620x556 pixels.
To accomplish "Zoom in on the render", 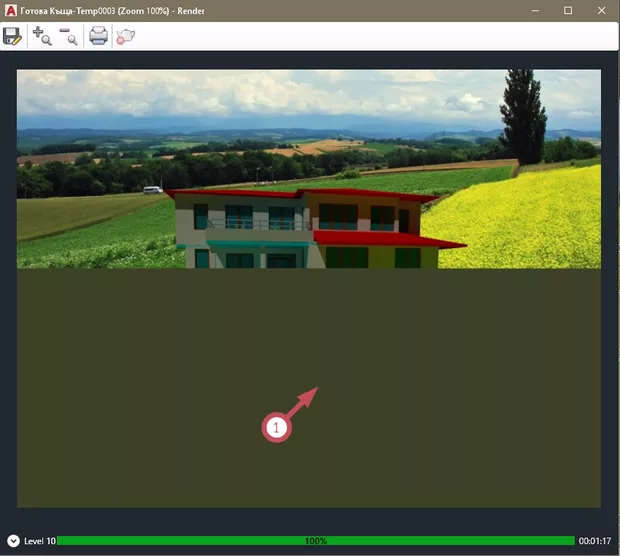I will coord(42,36).
